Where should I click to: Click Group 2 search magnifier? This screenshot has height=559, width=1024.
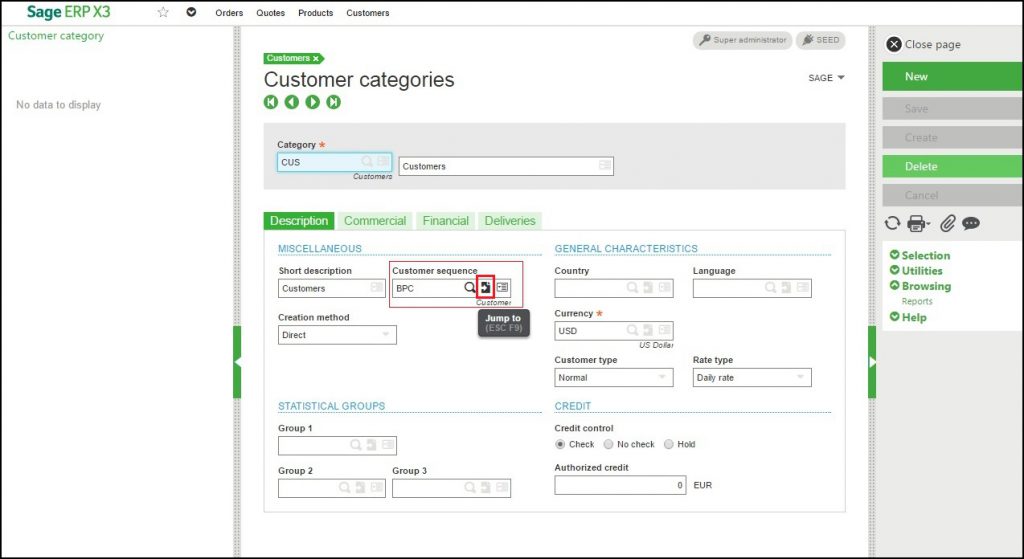344,487
